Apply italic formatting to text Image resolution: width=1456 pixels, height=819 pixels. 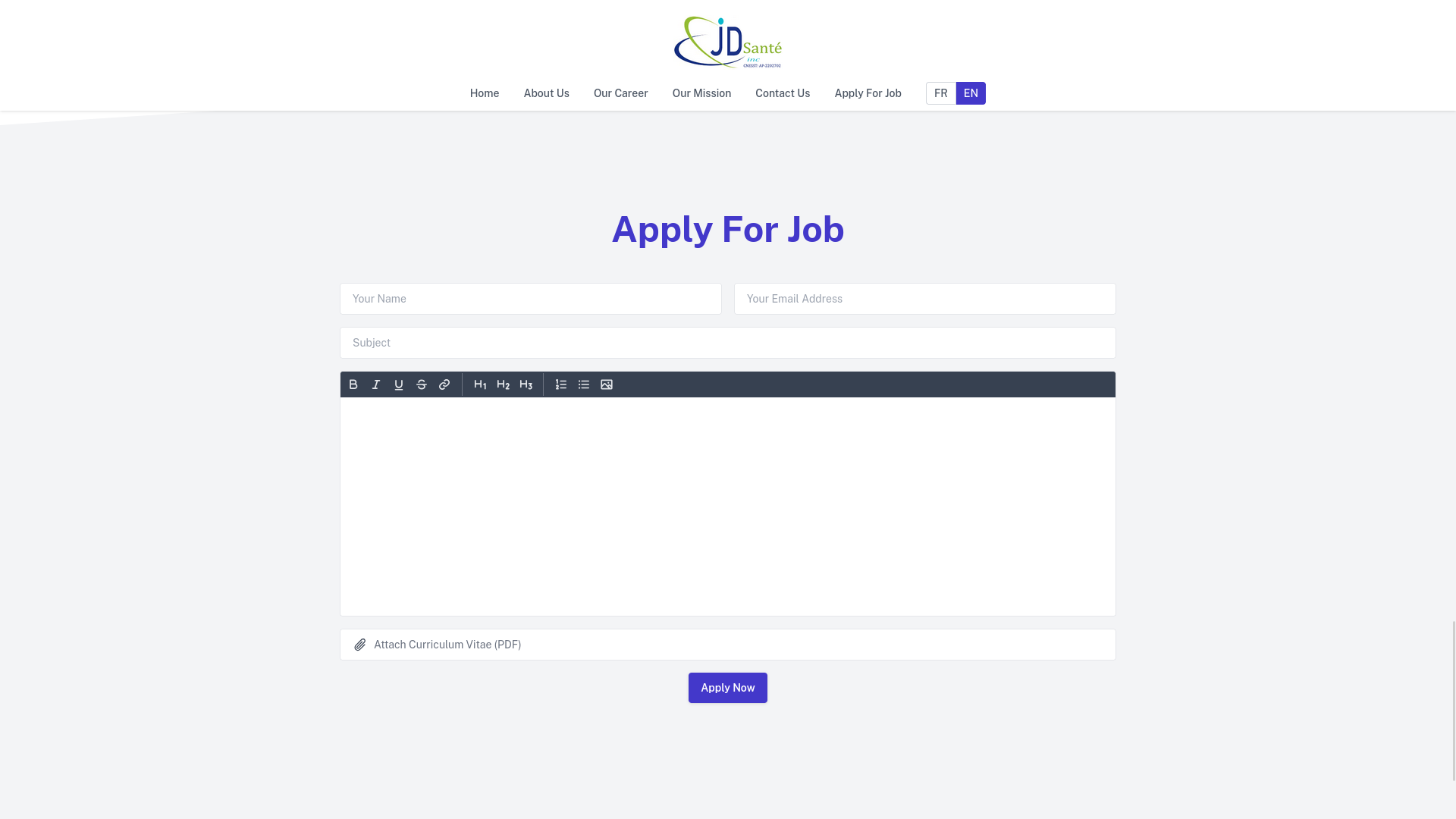[x=376, y=384]
